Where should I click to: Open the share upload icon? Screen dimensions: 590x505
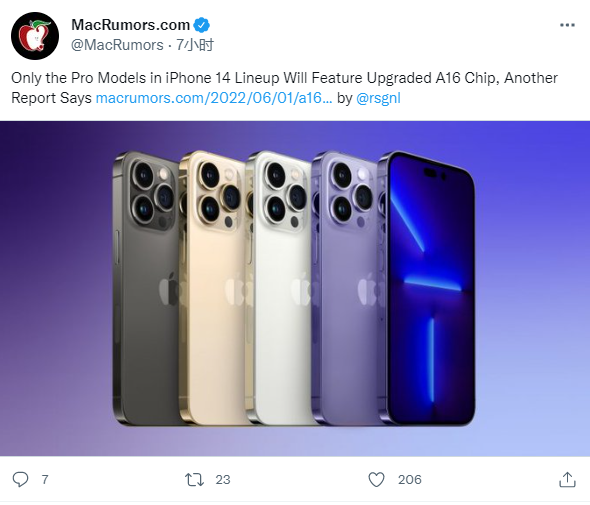[x=567, y=479]
